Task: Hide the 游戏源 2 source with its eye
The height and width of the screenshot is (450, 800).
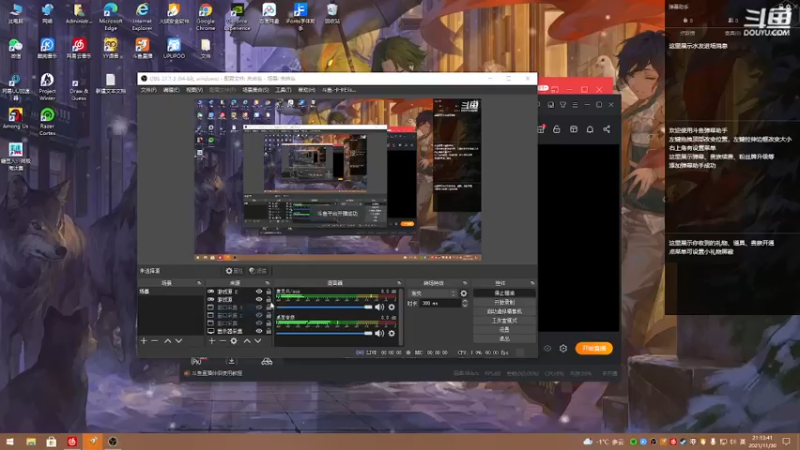Action: point(259,291)
